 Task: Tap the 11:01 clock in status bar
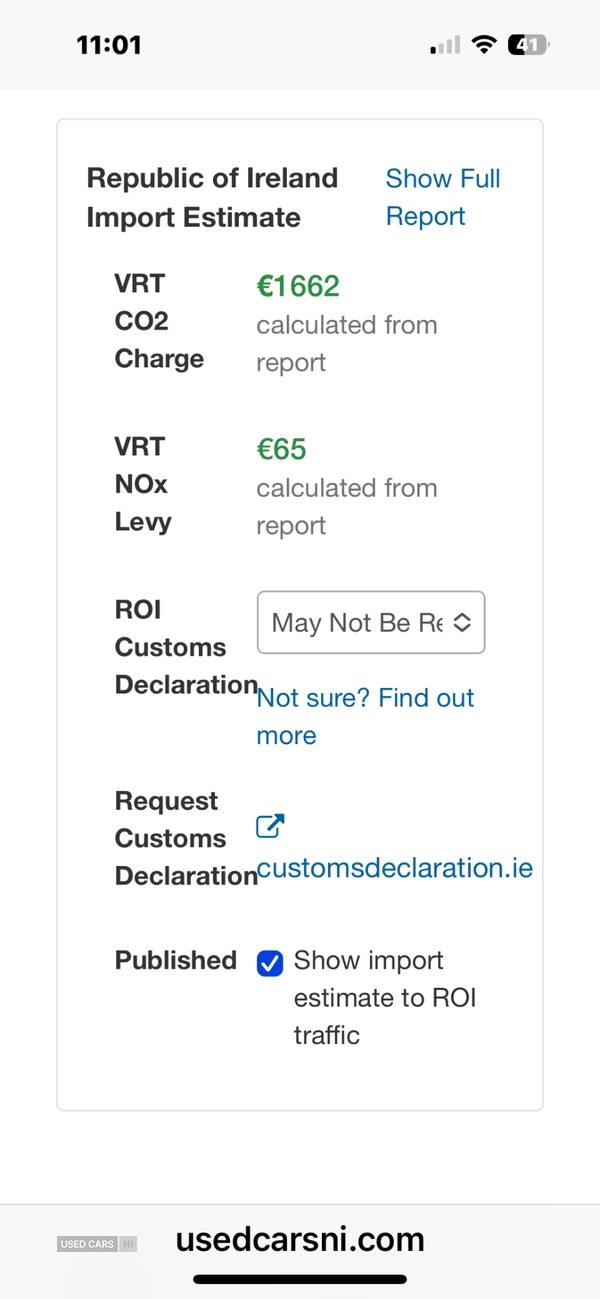point(109,45)
